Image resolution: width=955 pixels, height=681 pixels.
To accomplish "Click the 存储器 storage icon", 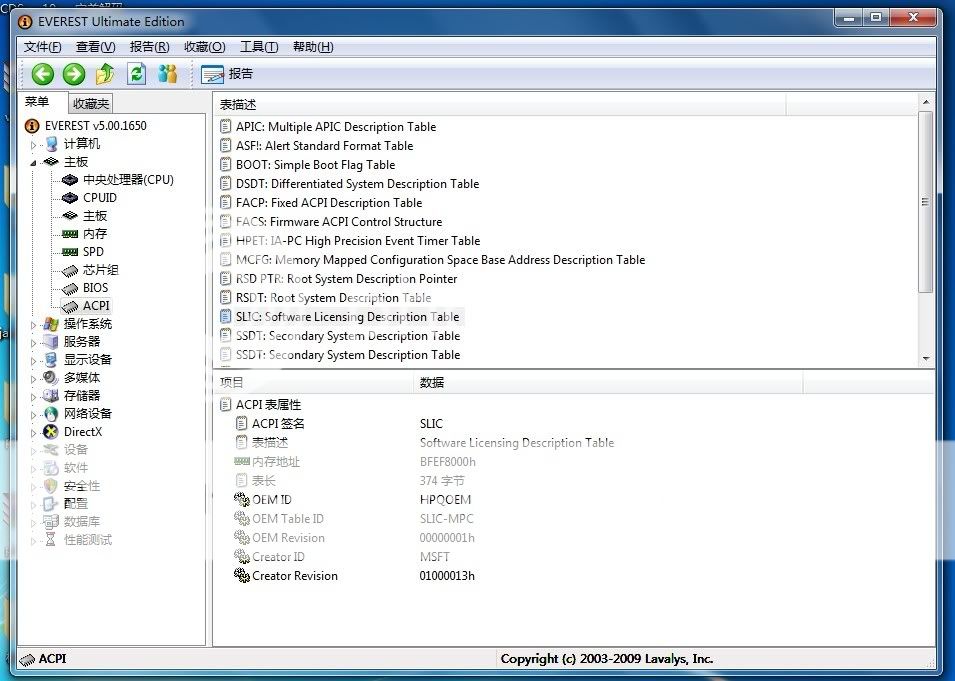I will click(x=51, y=396).
